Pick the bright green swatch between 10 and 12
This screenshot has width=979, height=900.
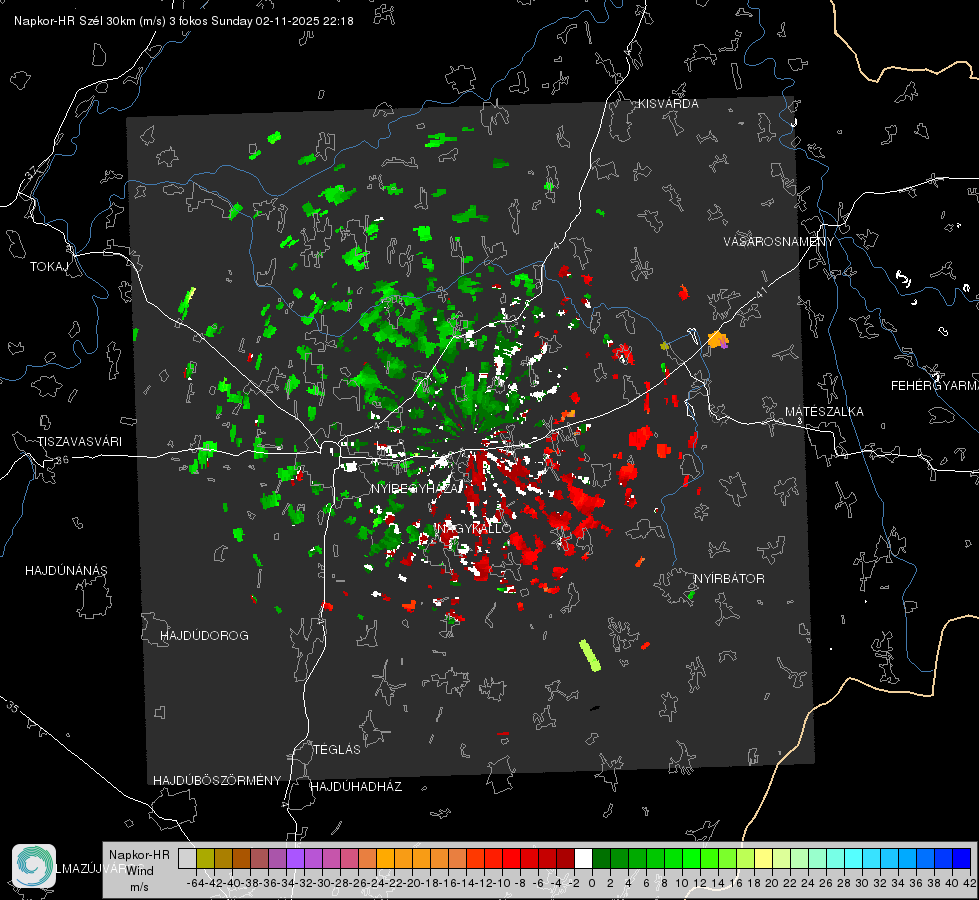point(691,858)
